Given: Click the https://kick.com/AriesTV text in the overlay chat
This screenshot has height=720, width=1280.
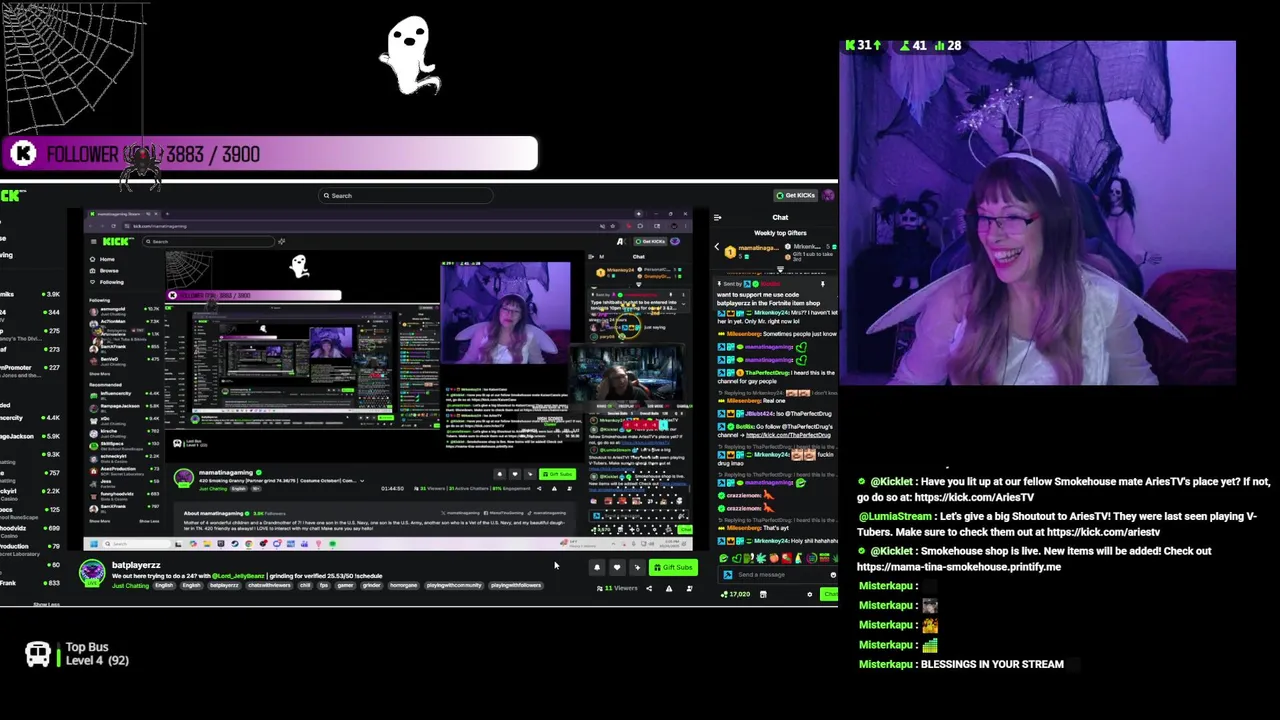Looking at the screenshot, I should tap(974, 497).
